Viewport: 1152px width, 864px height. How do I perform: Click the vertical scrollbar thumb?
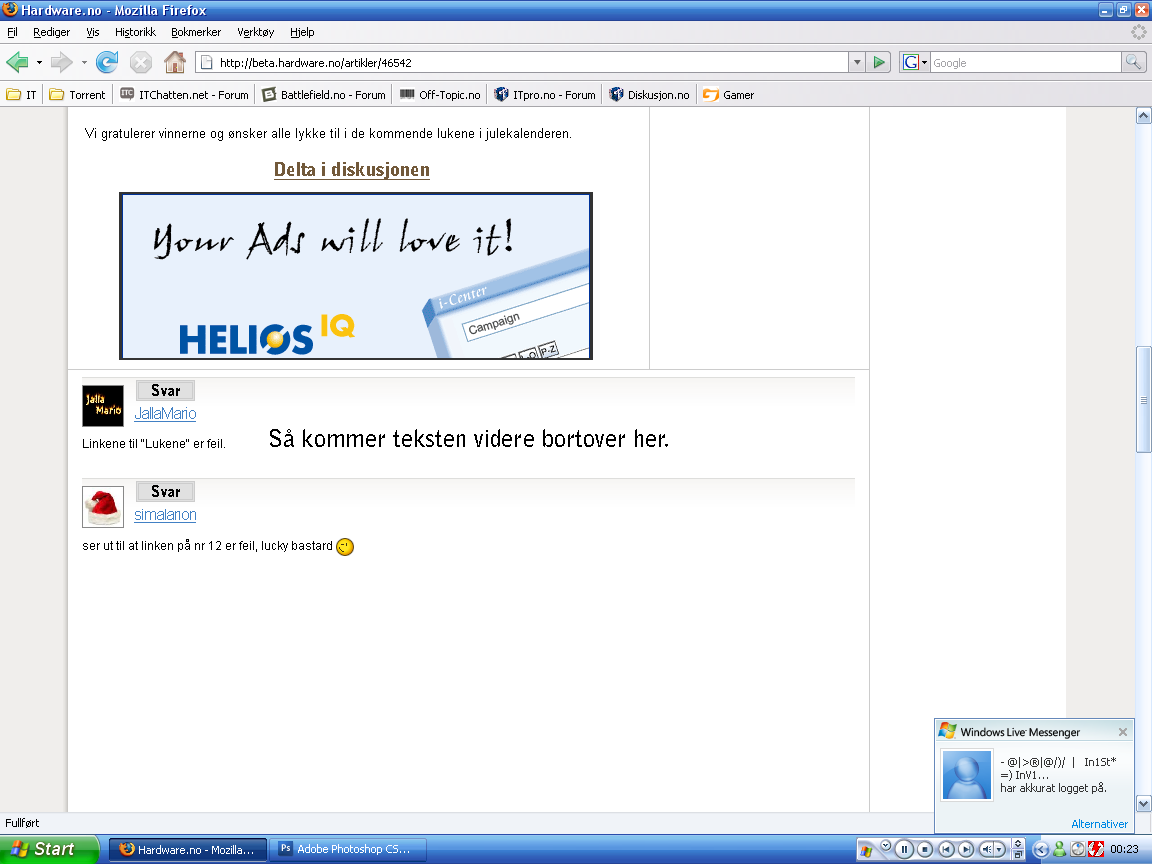pos(1143,400)
